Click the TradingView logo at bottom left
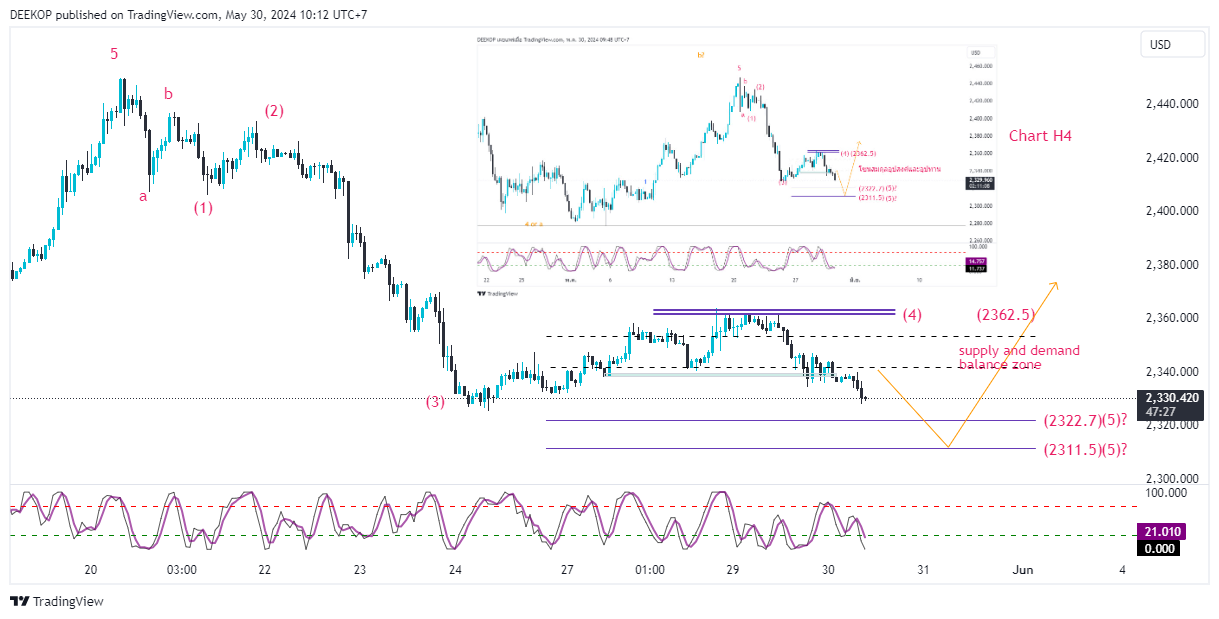The image size is (1219, 619). coord(57,601)
